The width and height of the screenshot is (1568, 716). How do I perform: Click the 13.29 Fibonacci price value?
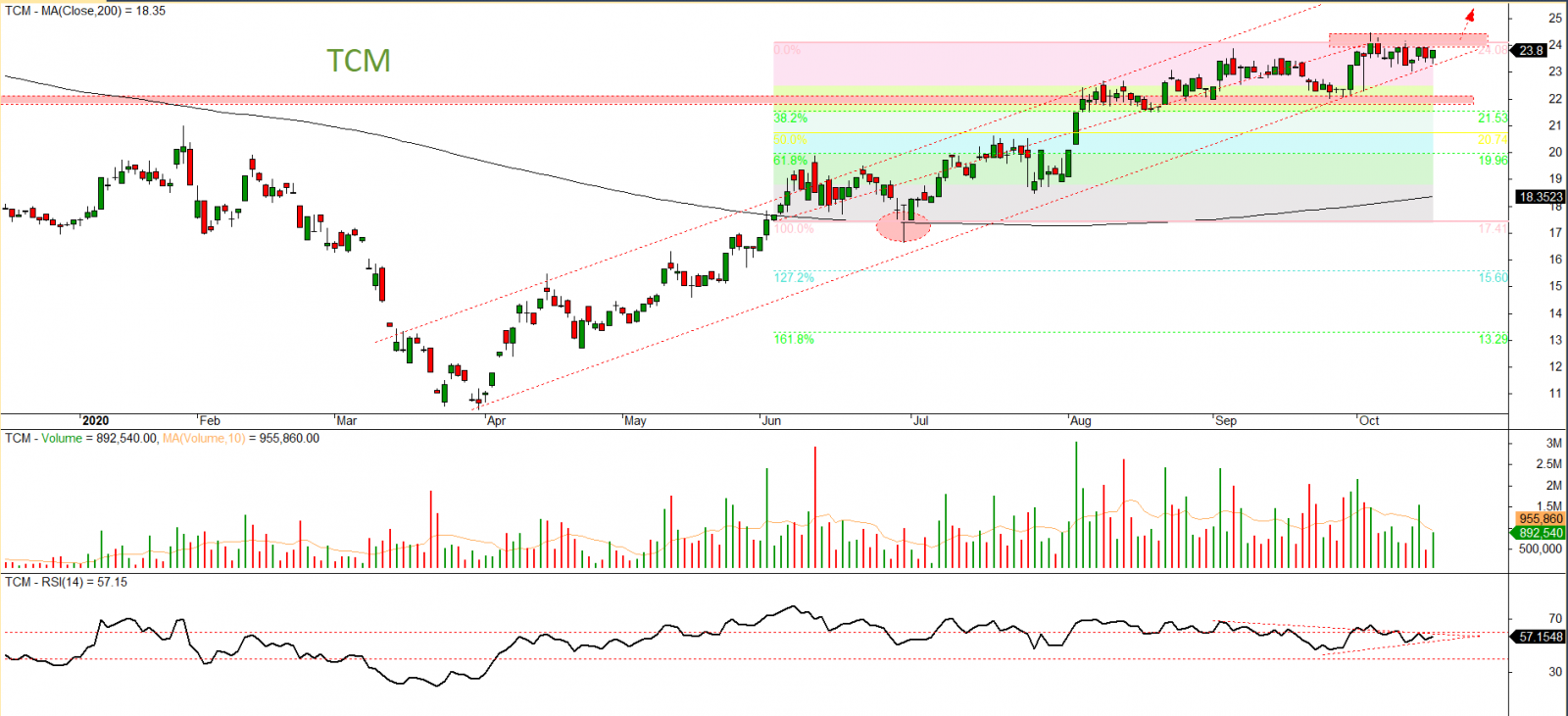(x=1493, y=339)
